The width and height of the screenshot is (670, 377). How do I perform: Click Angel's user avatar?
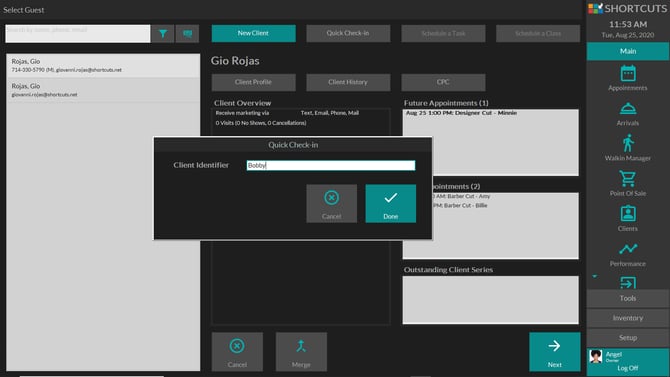click(x=595, y=356)
